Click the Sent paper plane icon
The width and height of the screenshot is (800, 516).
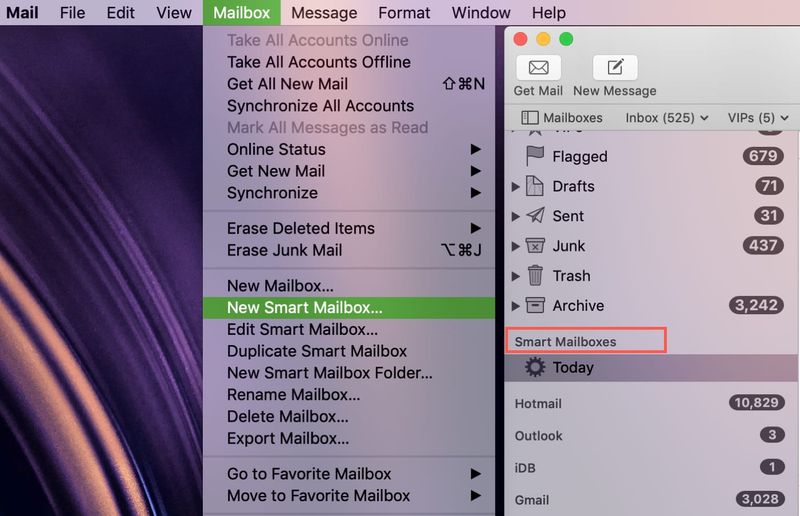click(535, 215)
